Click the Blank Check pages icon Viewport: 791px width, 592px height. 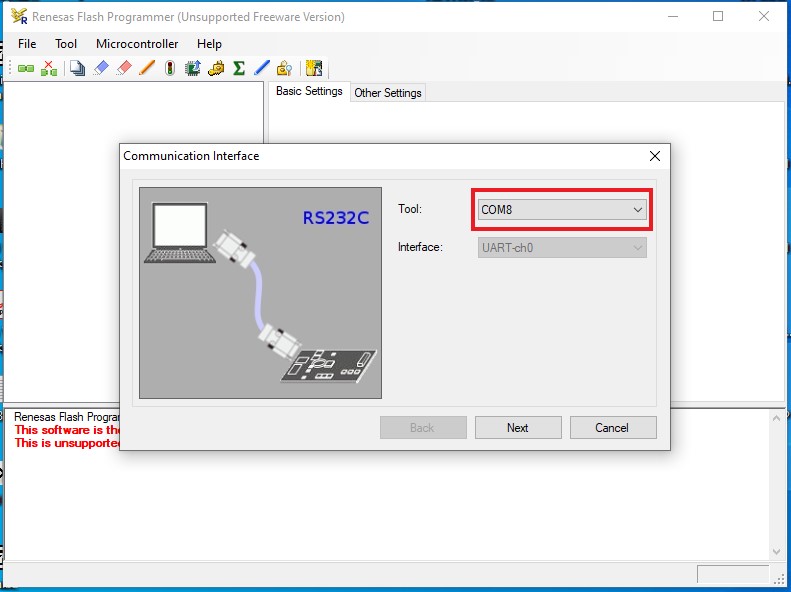(x=77, y=68)
